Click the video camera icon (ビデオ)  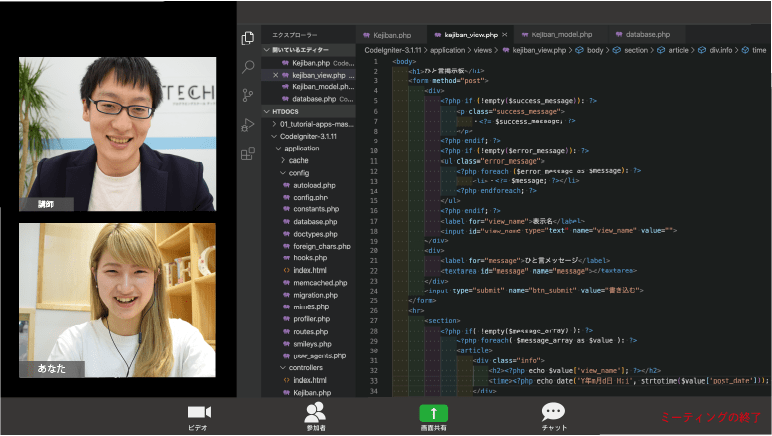(198, 412)
